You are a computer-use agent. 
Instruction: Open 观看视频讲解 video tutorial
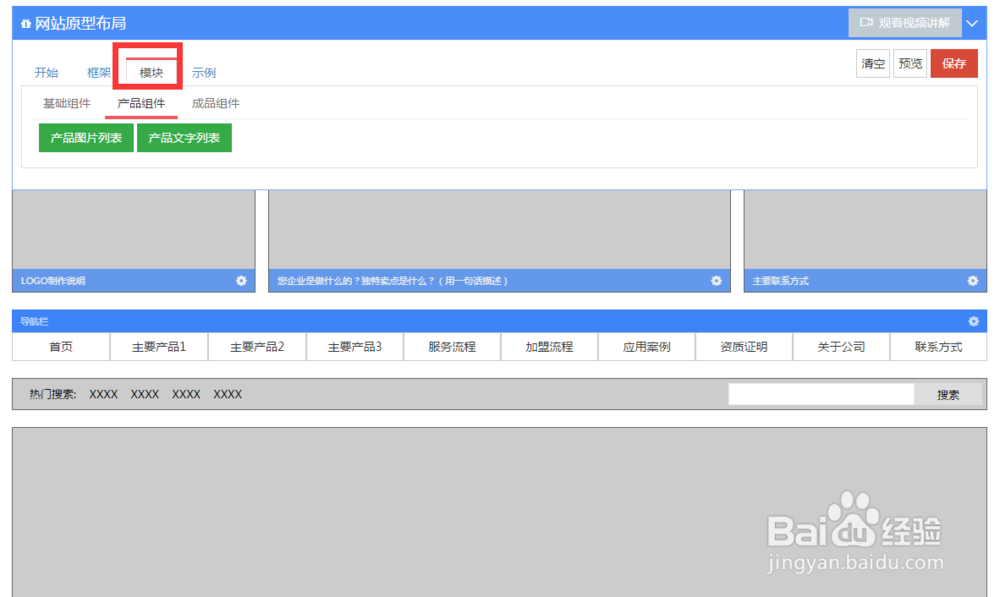905,23
